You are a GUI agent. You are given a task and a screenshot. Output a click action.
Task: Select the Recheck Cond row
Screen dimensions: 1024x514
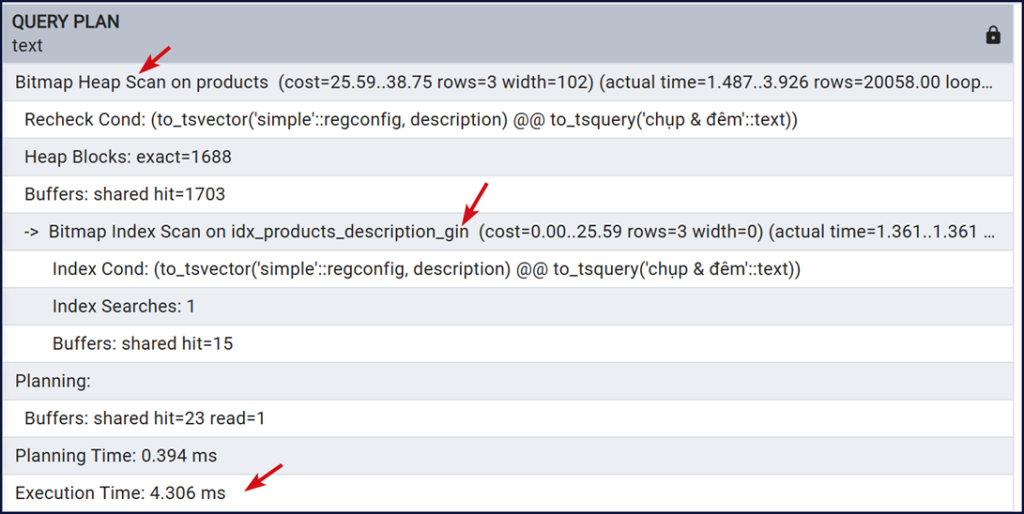(410, 120)
